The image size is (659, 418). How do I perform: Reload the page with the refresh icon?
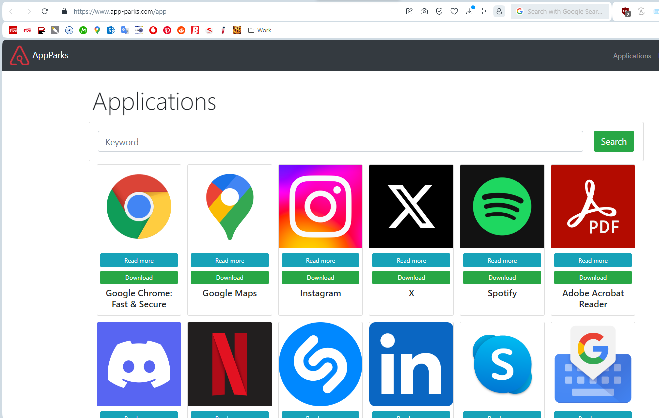[x=45, y=11]
